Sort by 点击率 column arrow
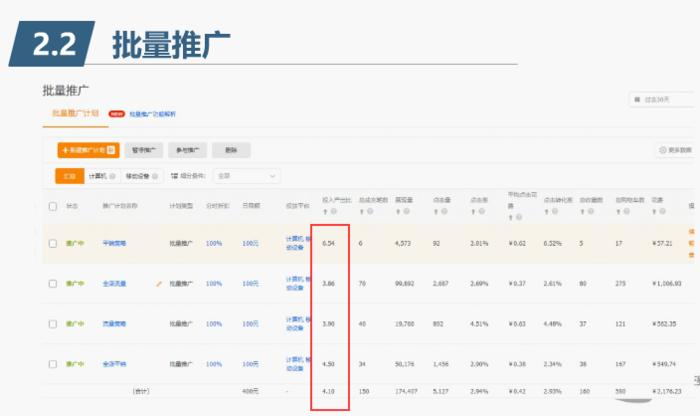Screen dimensions: 700x416 coord(473,212)
